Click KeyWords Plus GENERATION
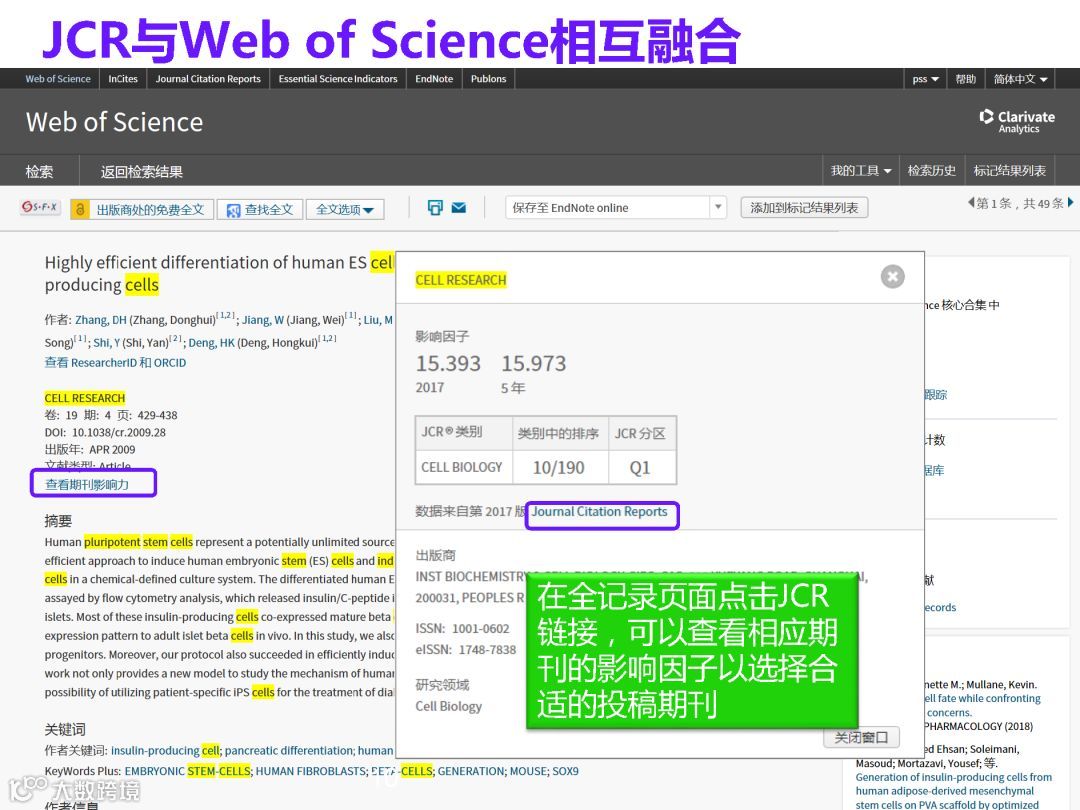The width and height of the screenshot is (1080, 810). pyautogui.click(x=471, y=771)
